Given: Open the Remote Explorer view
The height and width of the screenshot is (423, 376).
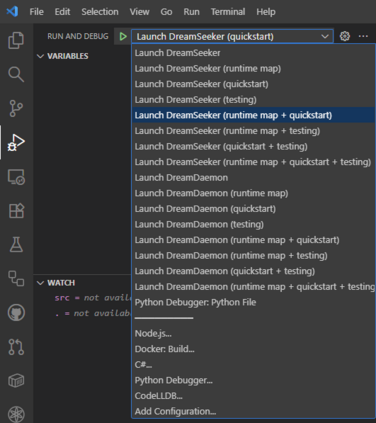Looking at the screenshot, I should [16, 177].
